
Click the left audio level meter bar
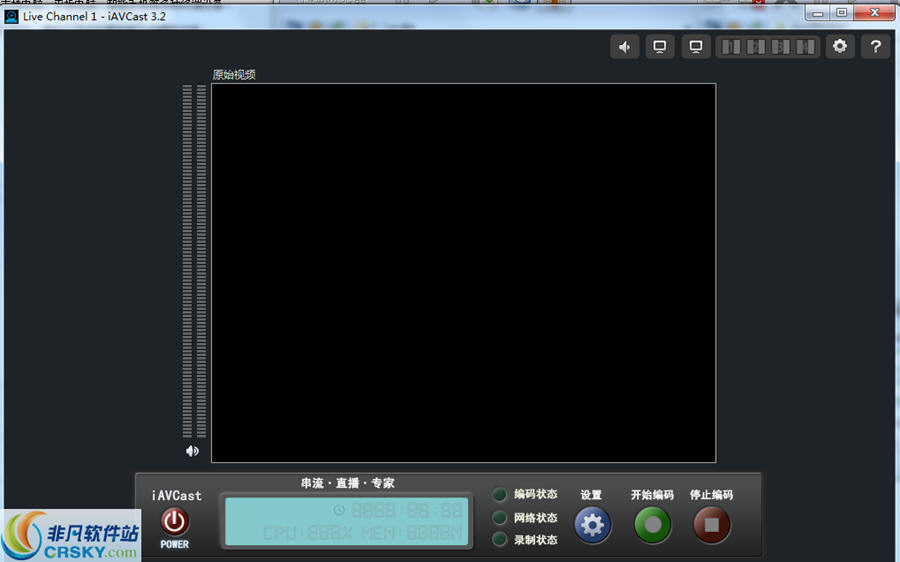pyautogui.click(x=187, y=261)
